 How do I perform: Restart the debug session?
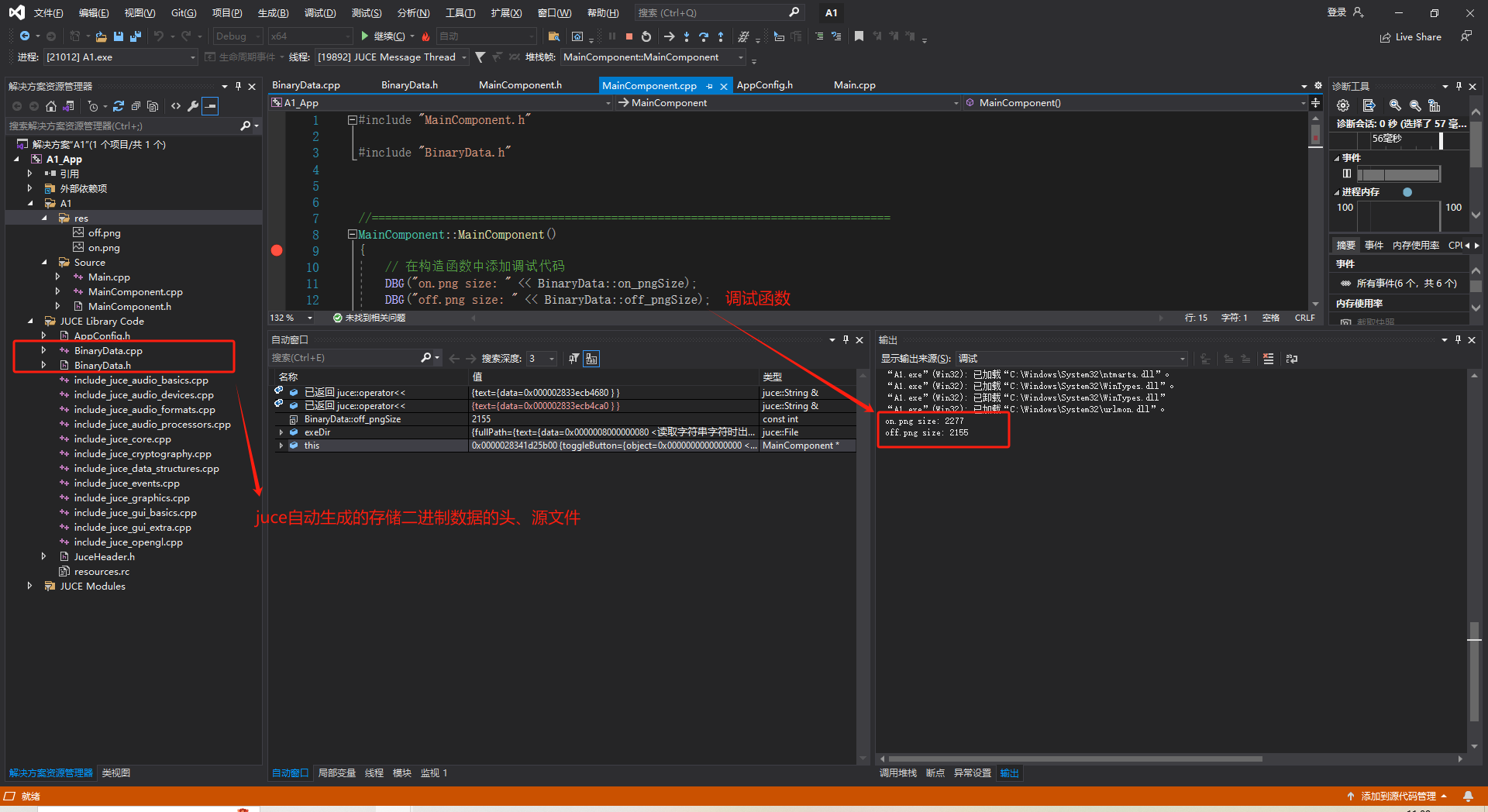646,36
